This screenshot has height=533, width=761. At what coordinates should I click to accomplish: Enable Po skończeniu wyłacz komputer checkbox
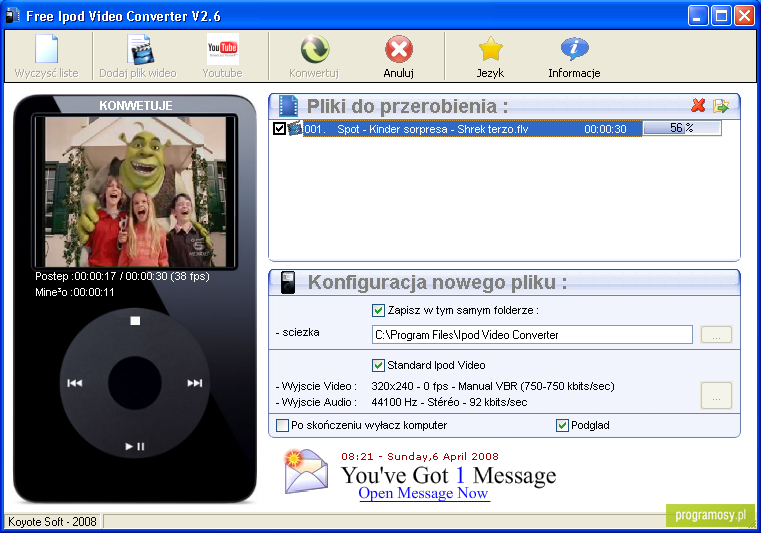pos(282,425)
